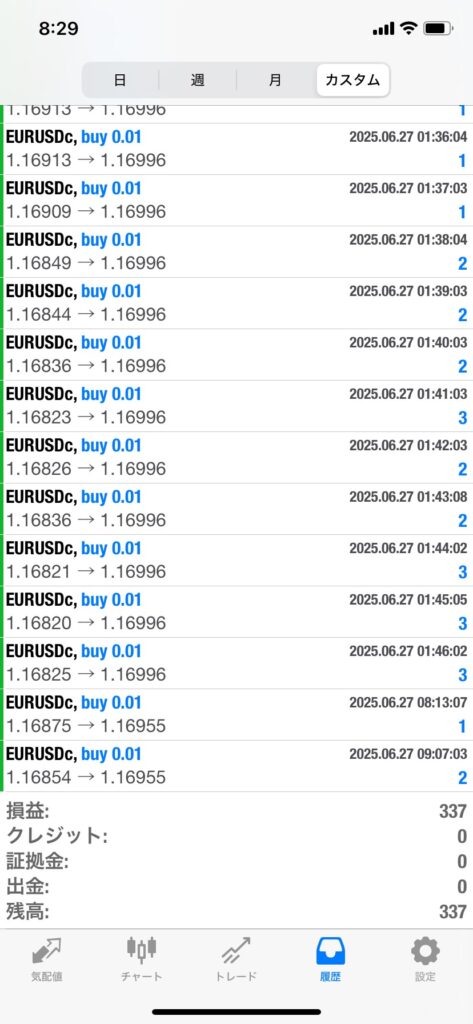This screenshot has height=1024, width=473.
Task: Tap the Wi-Fi indicator icon
Action: pos(408,28)
